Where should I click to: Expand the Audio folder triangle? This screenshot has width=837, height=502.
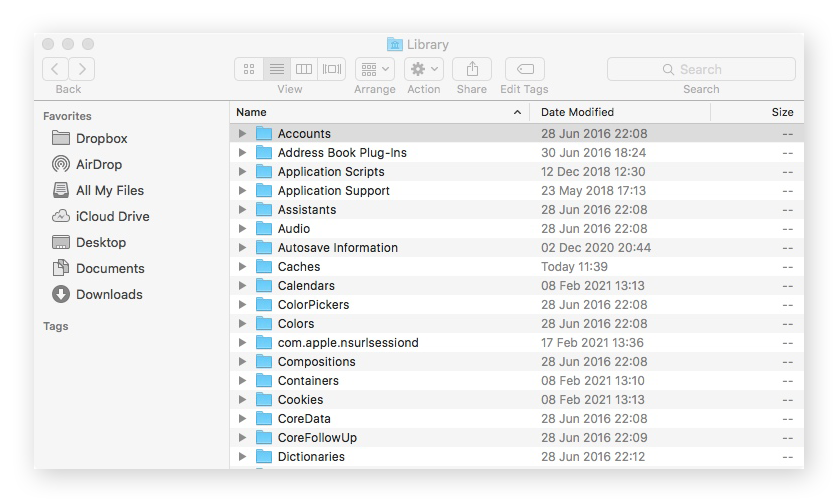click(x=242, y=229)
